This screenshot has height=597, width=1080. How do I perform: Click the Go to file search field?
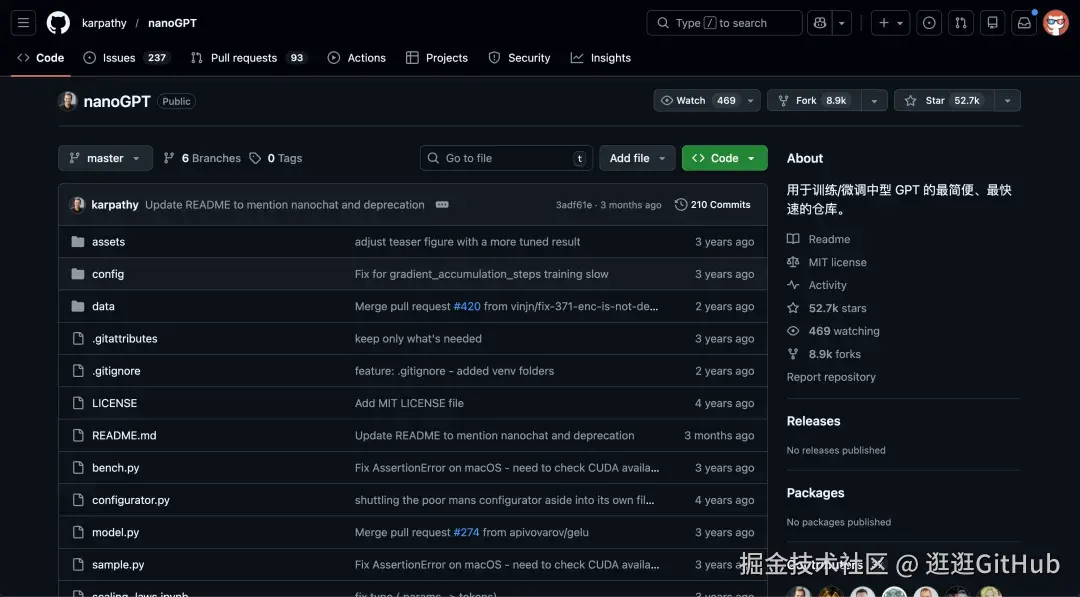(506, 158)
